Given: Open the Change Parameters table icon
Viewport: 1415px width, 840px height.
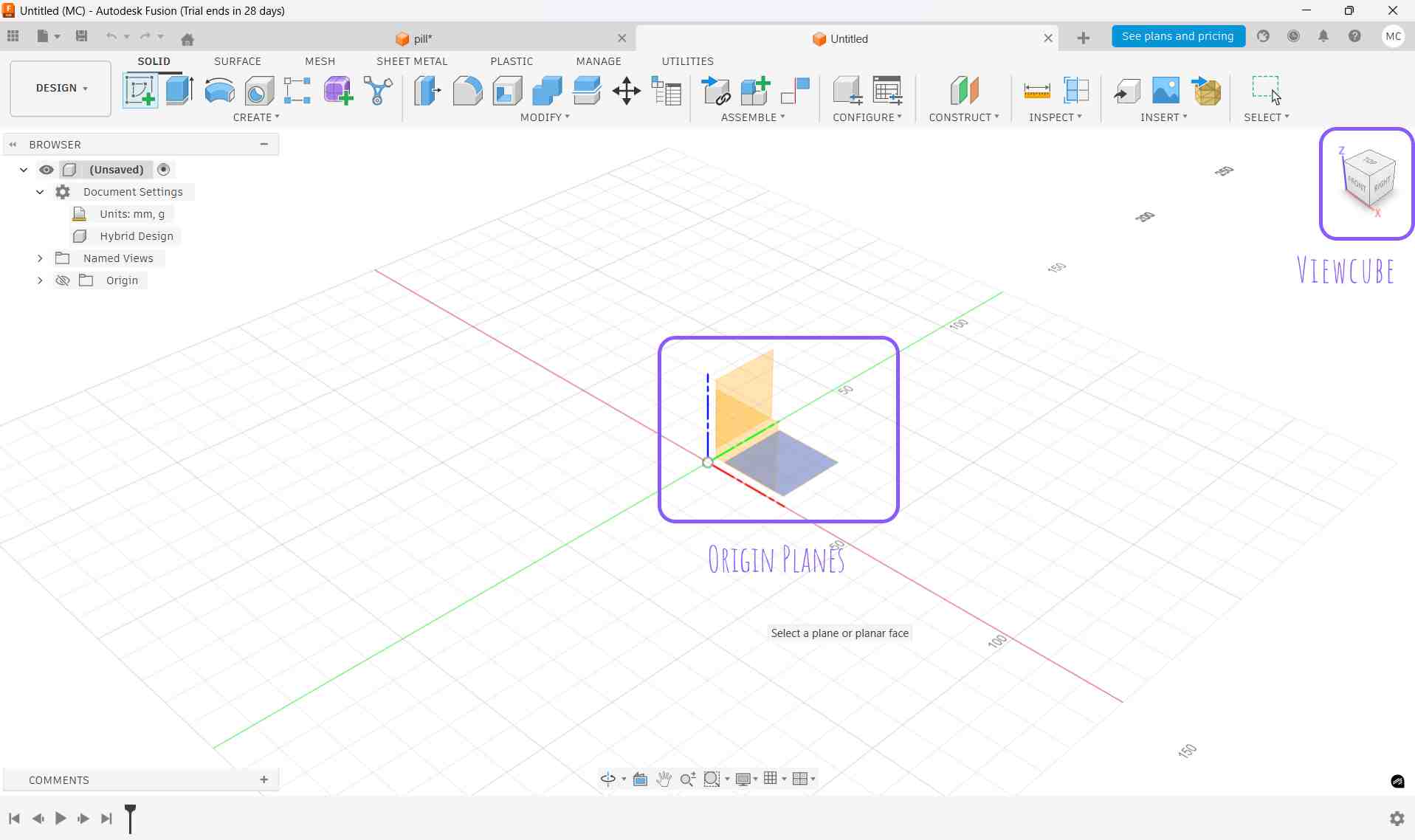Looking at the screenshot, I should [667, 91].
